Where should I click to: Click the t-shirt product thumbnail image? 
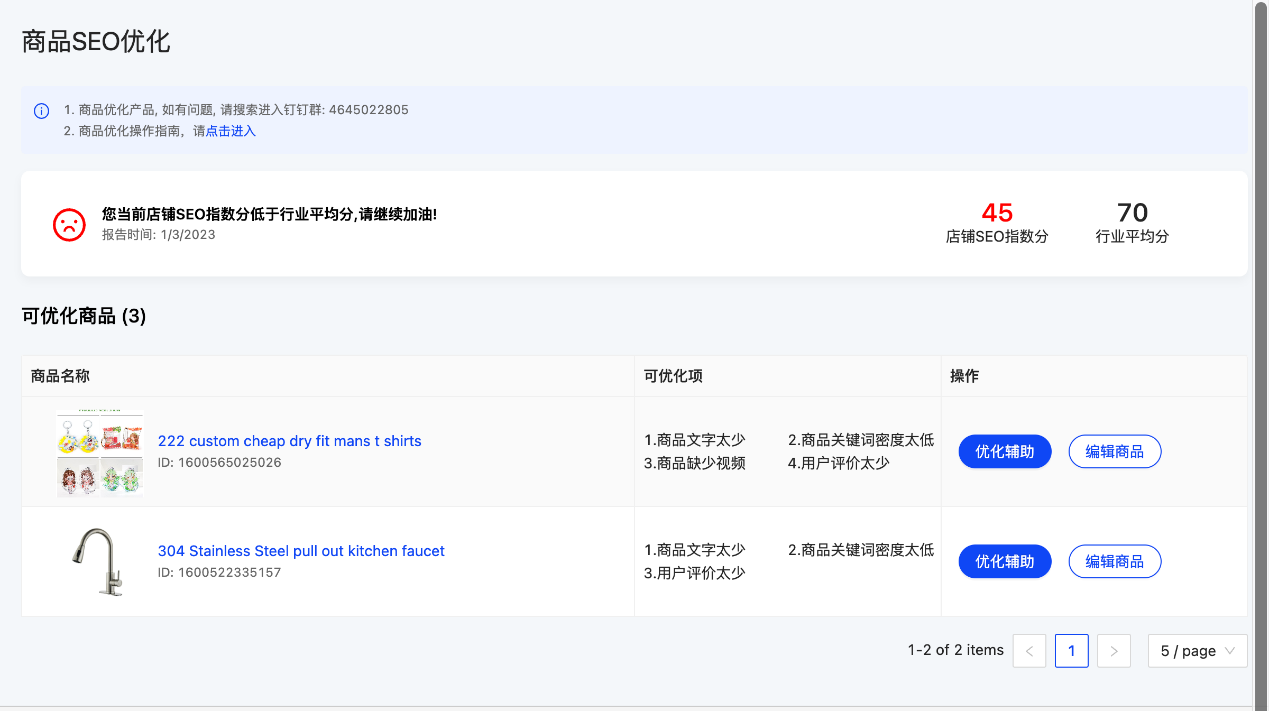tap(99, 451)
